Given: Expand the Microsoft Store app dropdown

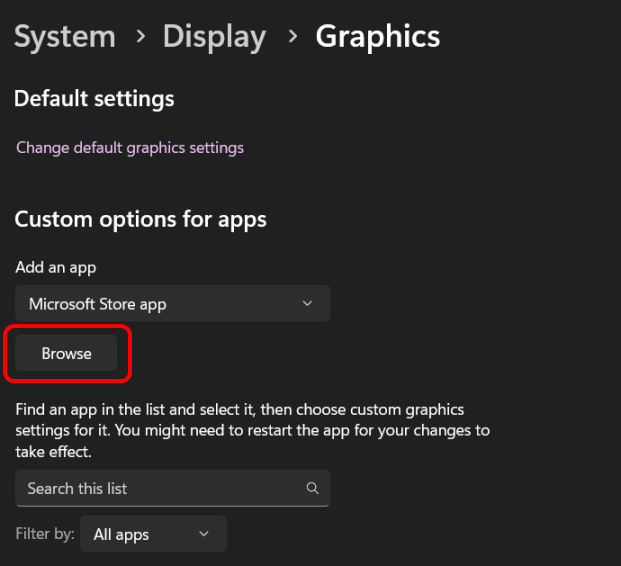Looking at the screenshot, I should pos(172,303).
